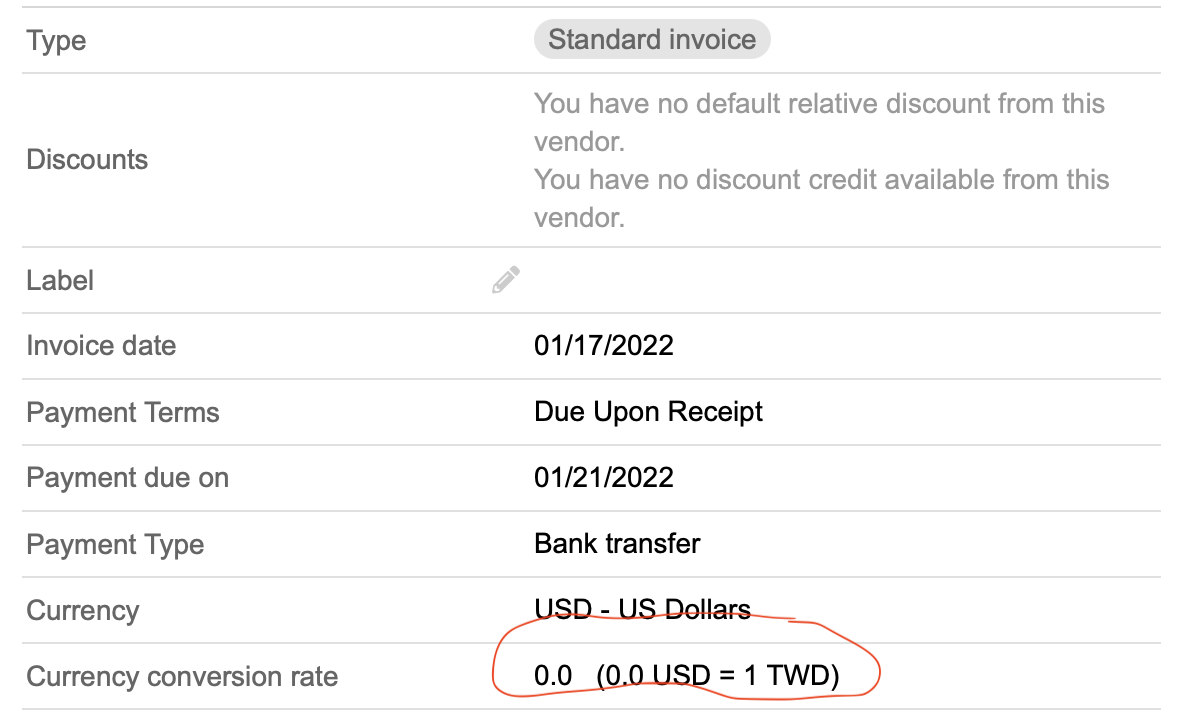
Task: Click the Standard invoice type badge
Action: [652, 39]
